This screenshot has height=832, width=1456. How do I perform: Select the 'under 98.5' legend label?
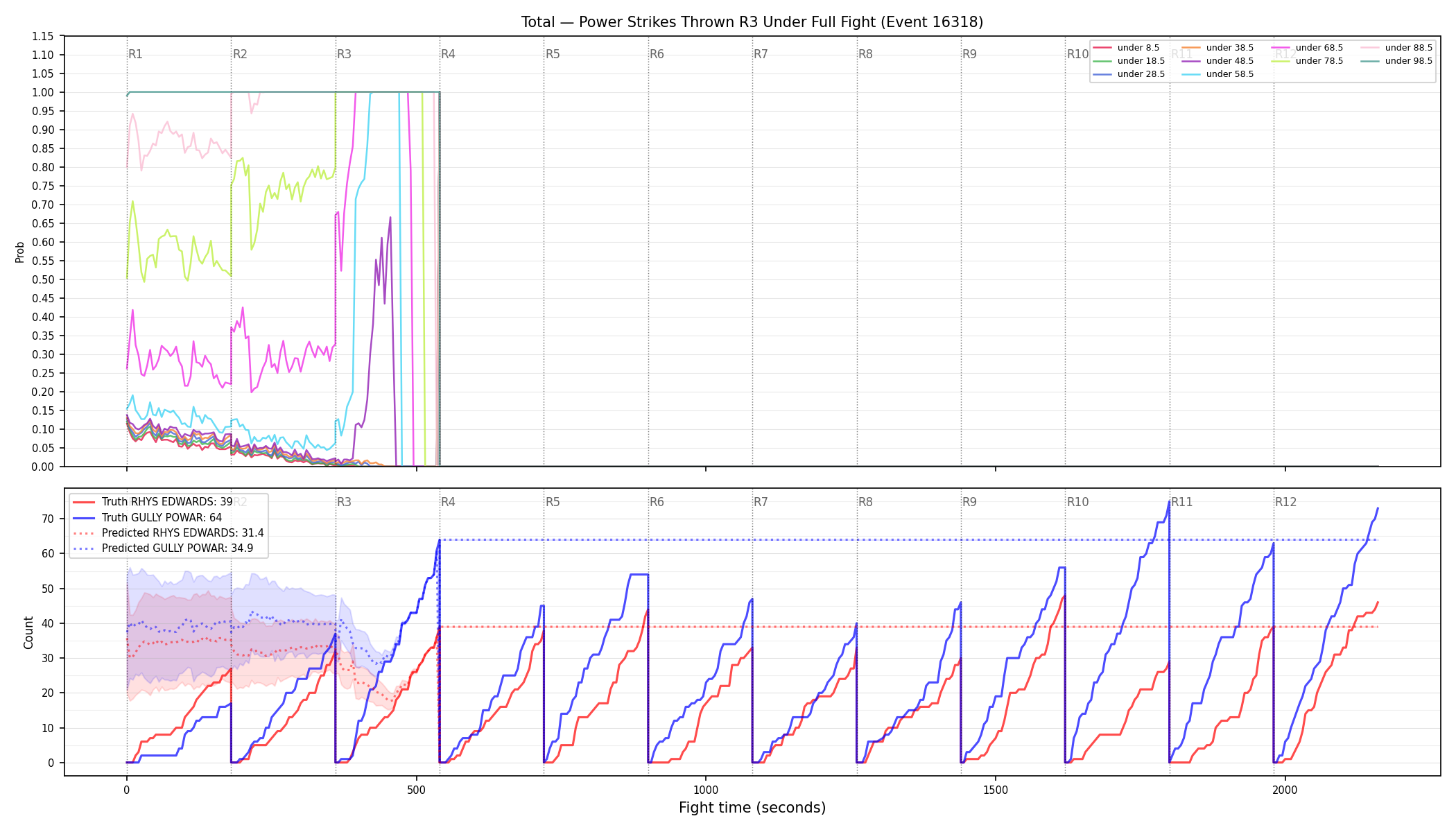pyautogui.click(x=1409, y=61)
